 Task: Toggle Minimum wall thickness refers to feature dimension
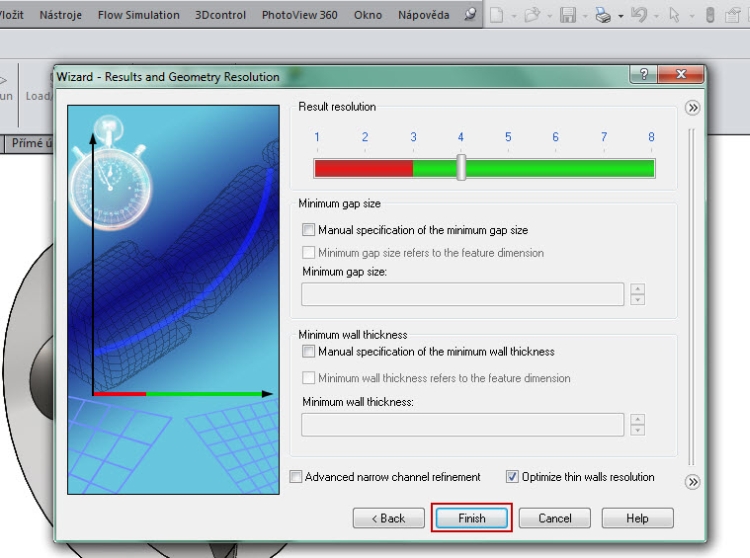tap(309, 378)
